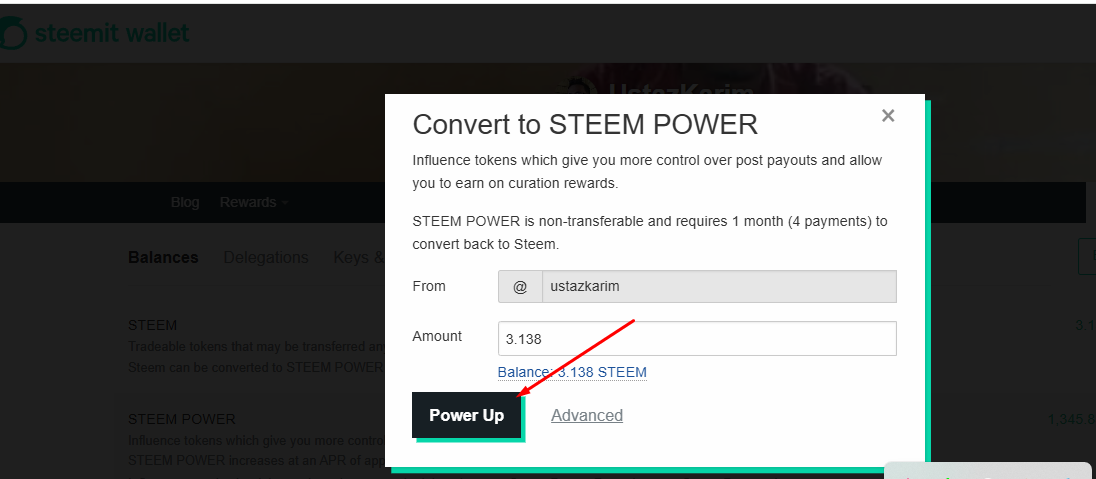Switch to the Delegations tab
This screenshot has height=479, width=1096.
(266, 257)
